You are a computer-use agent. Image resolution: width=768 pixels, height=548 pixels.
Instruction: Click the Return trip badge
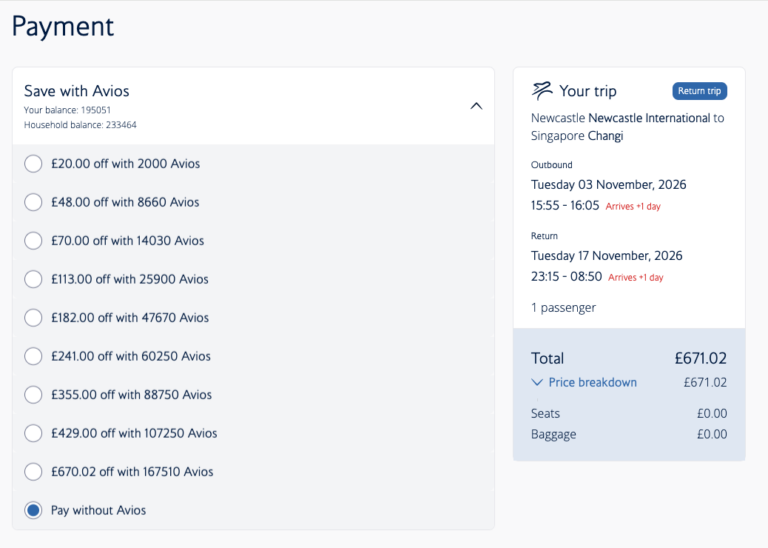tap(699, 91)
